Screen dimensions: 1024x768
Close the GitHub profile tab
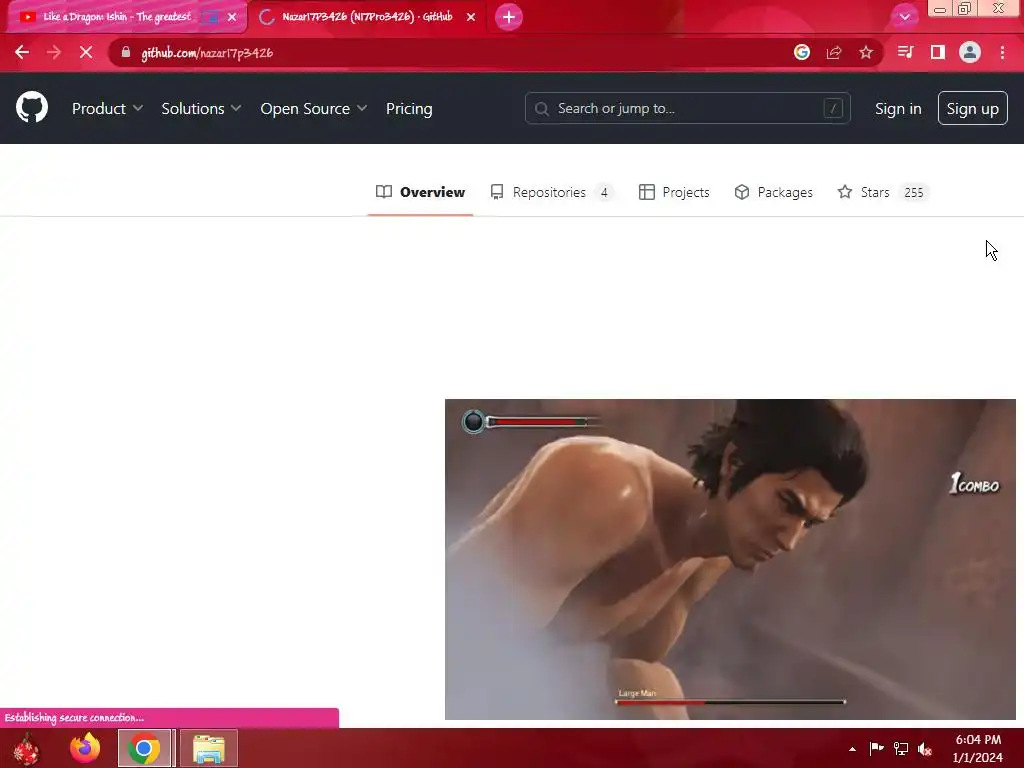(471, 17)
